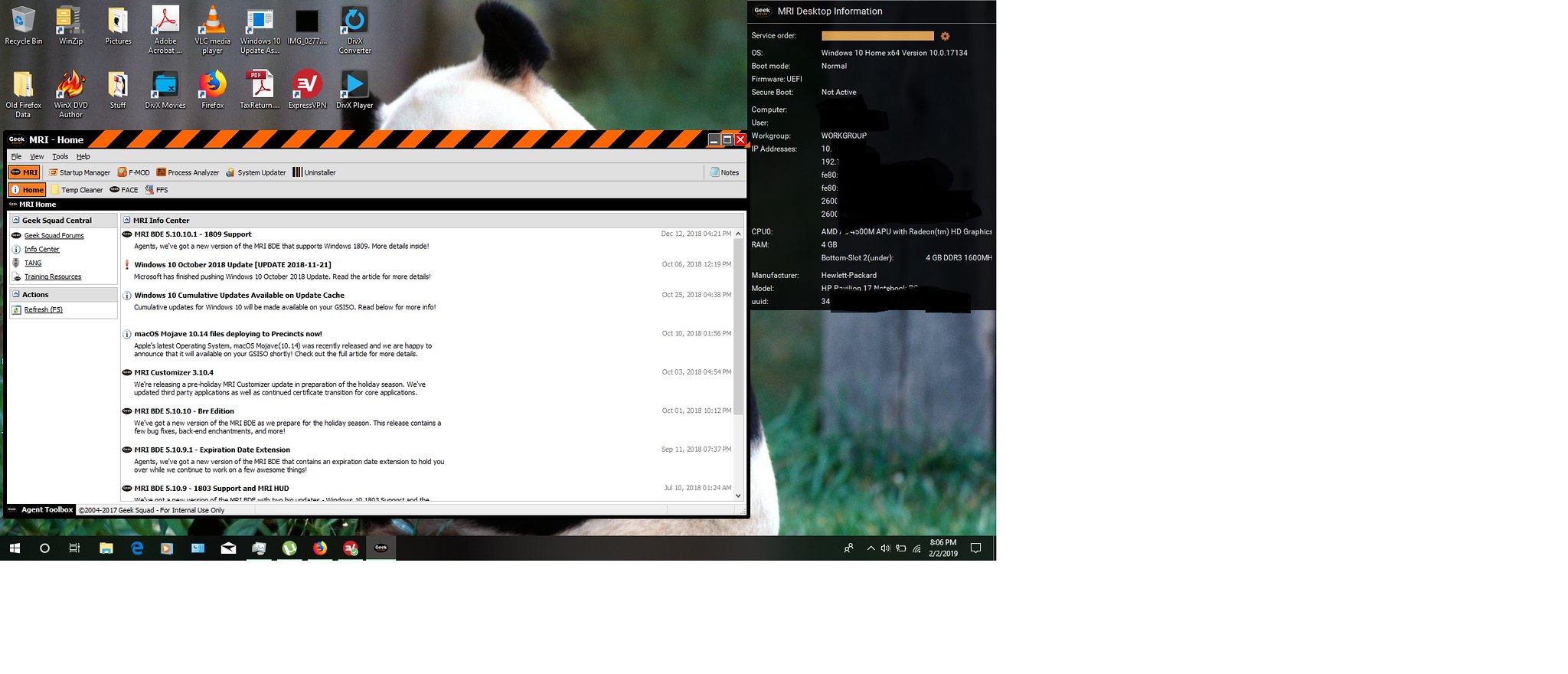Screen dimensions: 1568x674
Task: Select the IMG_0277 desktop file
Action: coord(307,25)
